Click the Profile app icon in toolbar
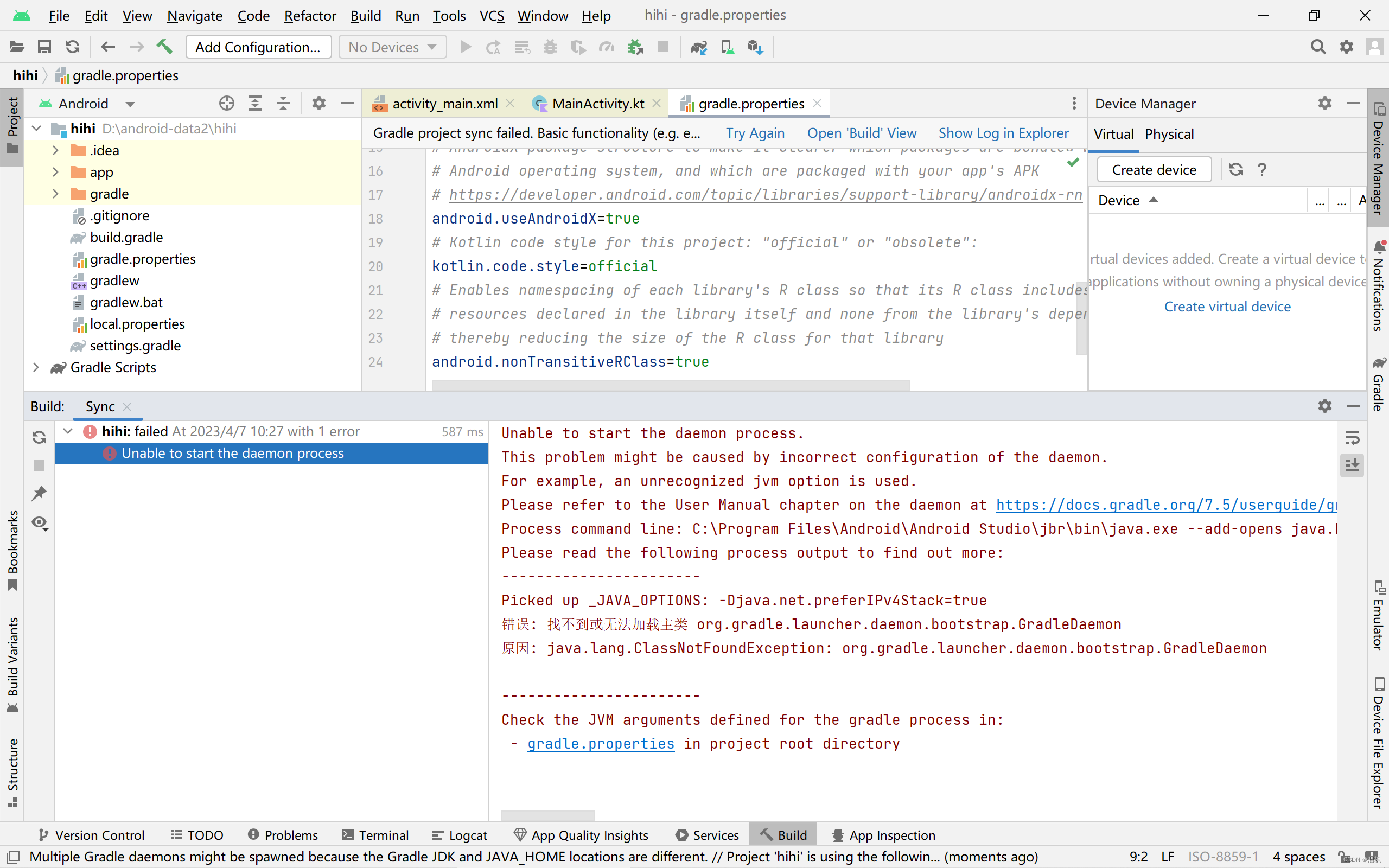The image size is (1389, 868). pyautogui.click(x=607, y=47)
